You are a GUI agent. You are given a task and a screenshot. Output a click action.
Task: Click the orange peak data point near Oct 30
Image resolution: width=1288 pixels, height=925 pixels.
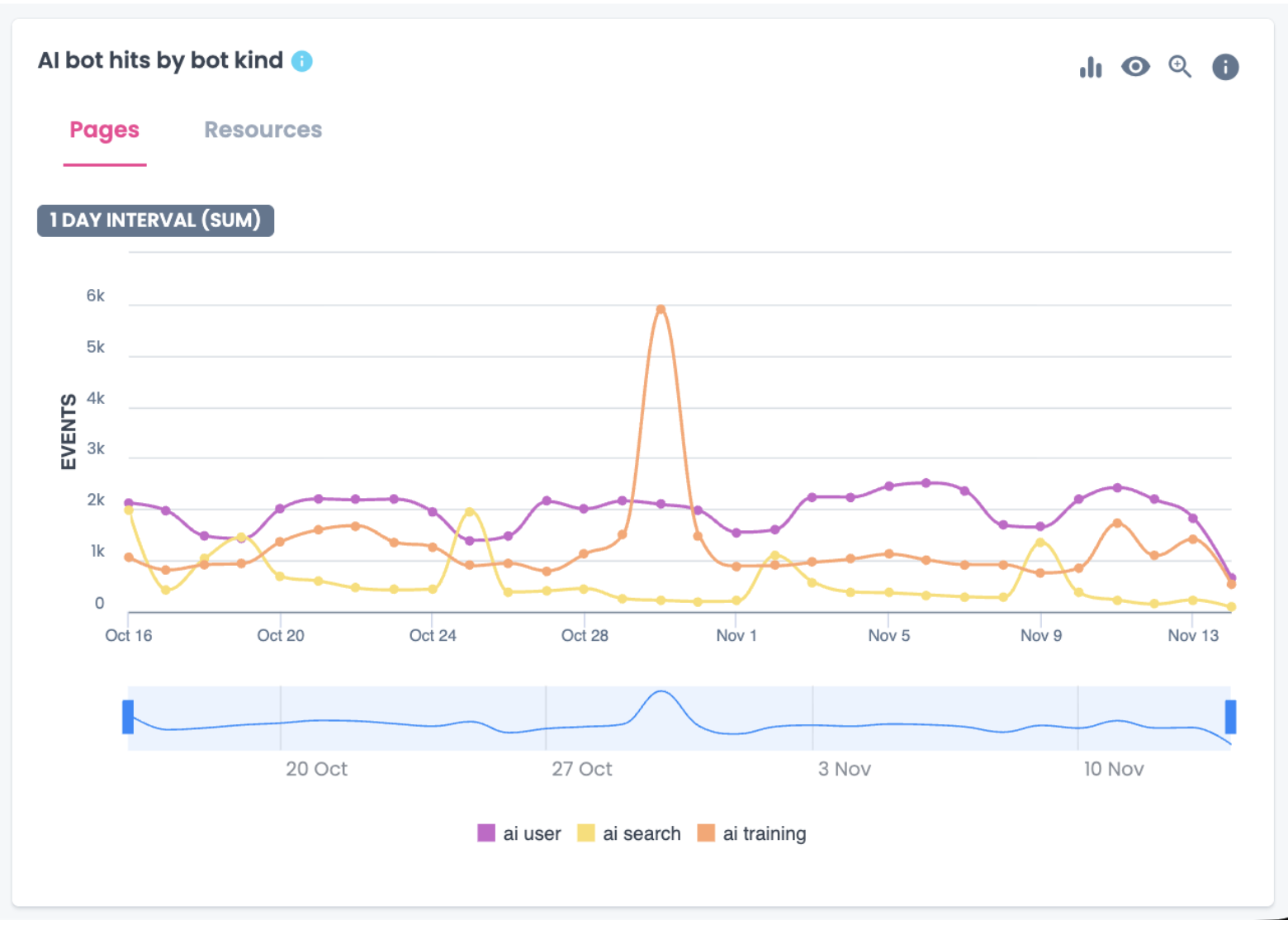point(661,308)
